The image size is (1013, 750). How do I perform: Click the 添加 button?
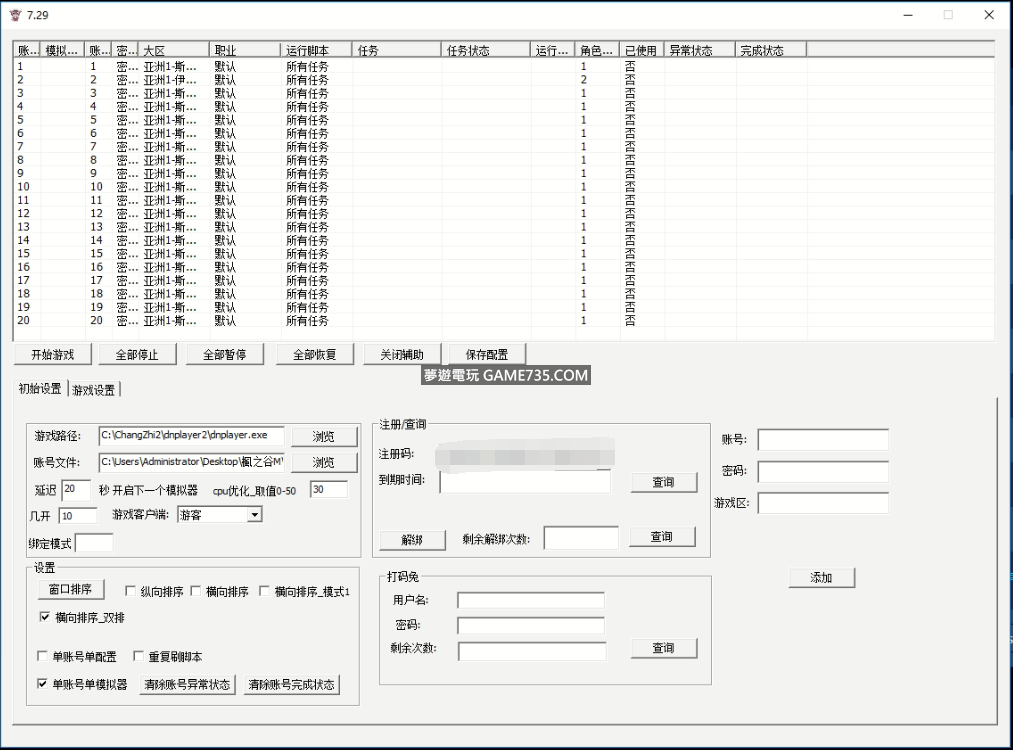point(821,578)
